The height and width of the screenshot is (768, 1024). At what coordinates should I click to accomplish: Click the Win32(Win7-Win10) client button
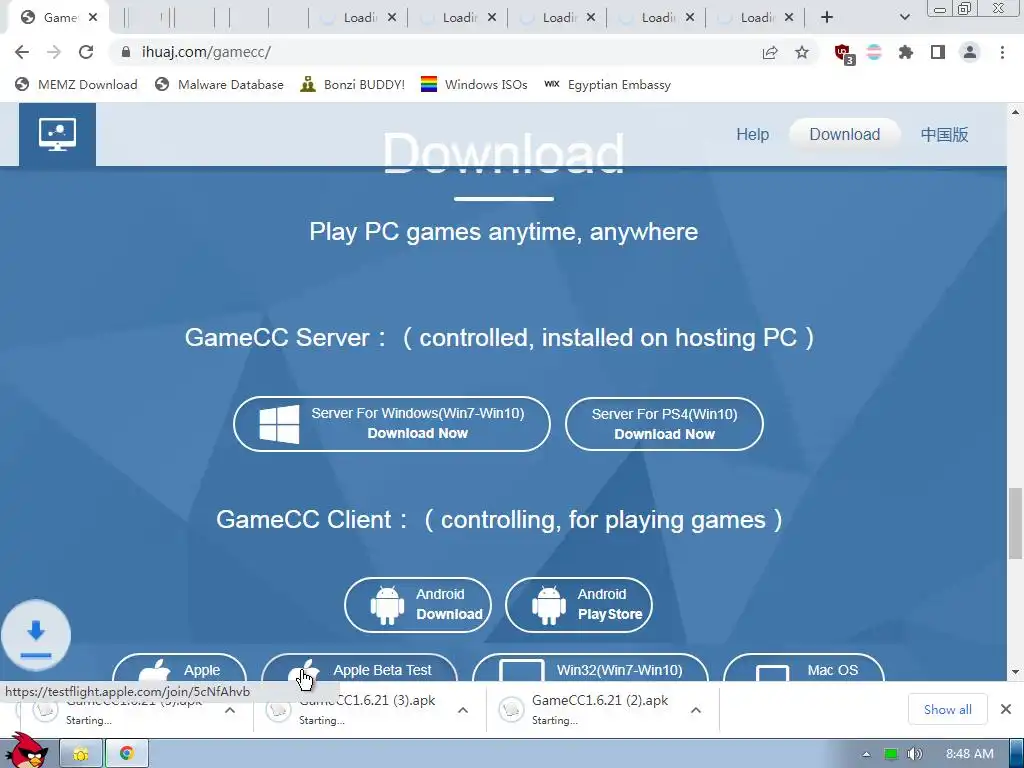pos(590,667)
